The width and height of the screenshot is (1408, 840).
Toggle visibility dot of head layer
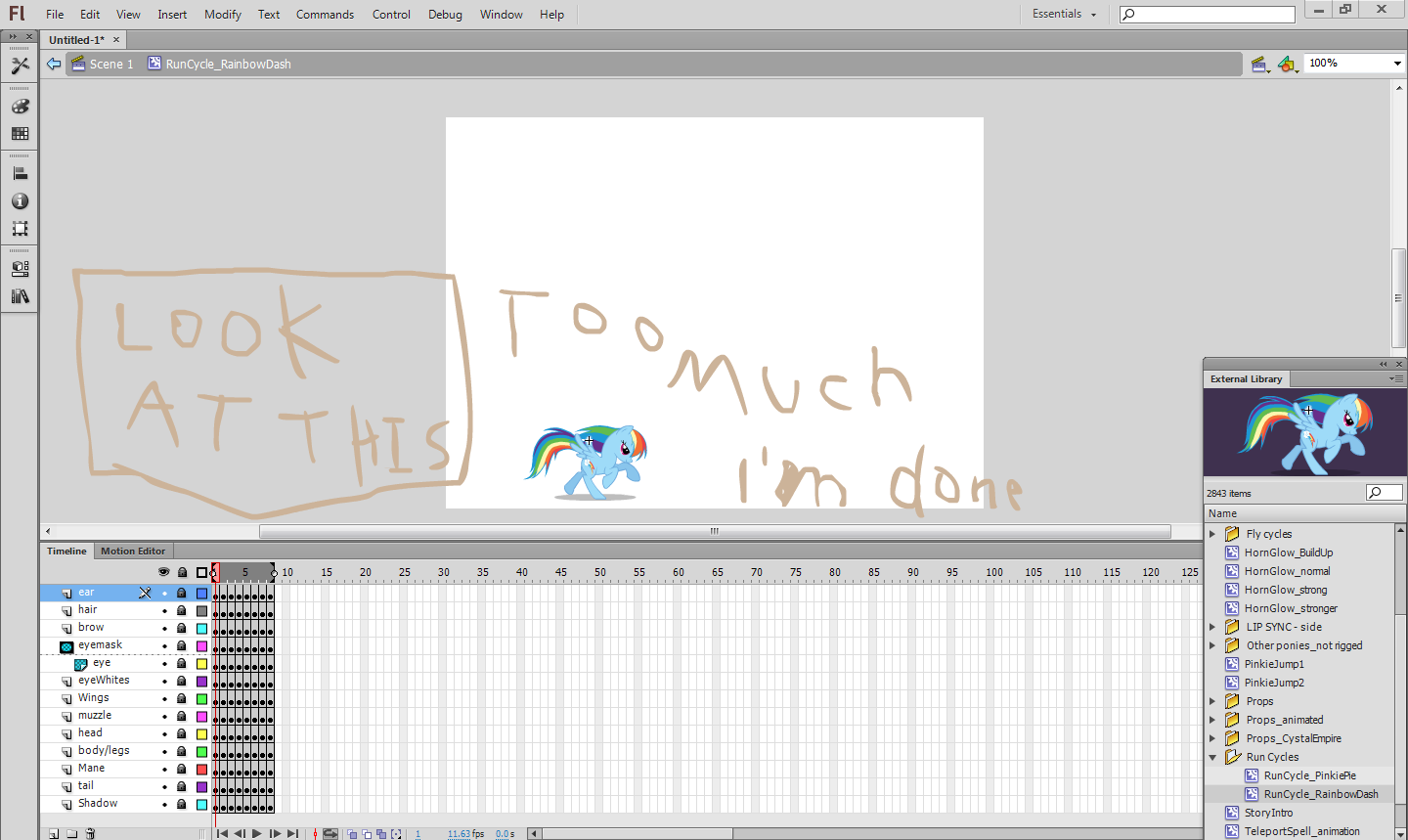164,734
